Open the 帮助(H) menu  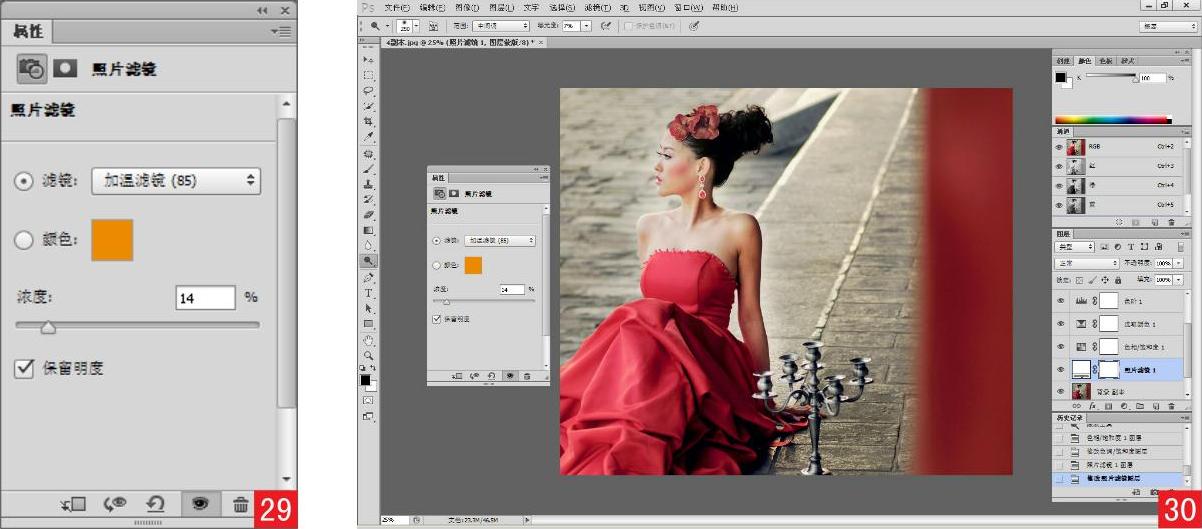[725, 7]
